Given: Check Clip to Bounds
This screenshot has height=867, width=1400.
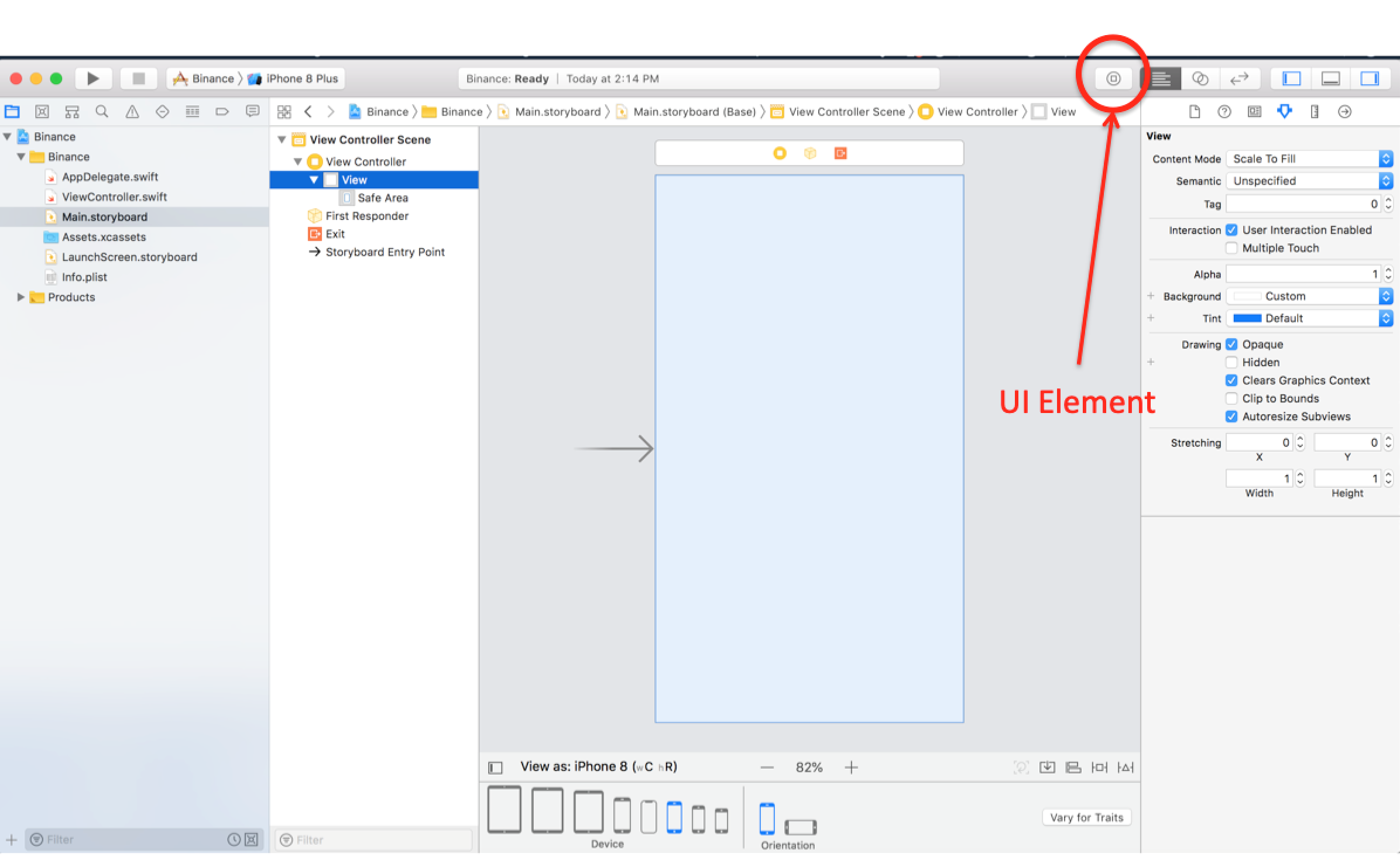Looking at the screenshot, I should click(1231, 398).
